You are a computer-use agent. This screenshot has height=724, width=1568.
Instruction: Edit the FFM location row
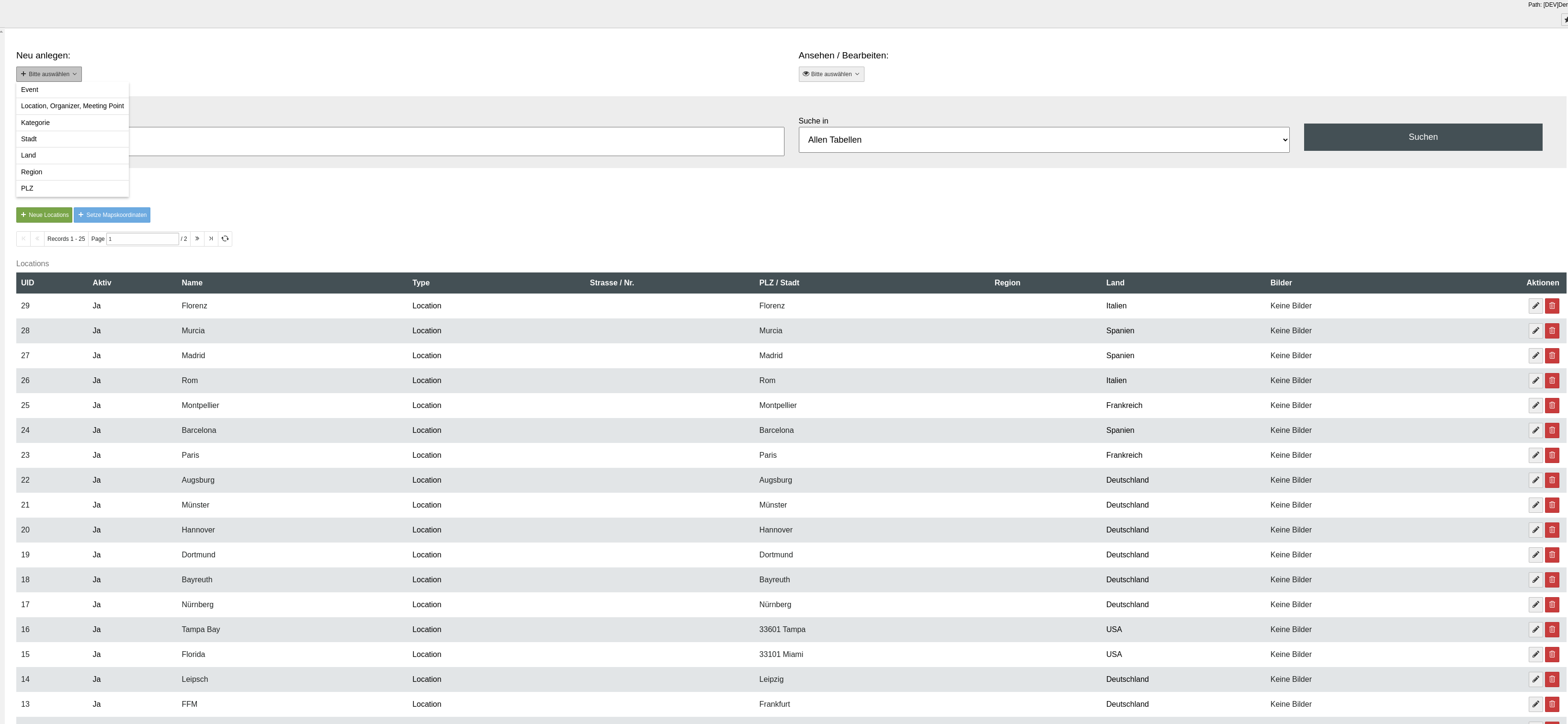(x=1536, y=705)
